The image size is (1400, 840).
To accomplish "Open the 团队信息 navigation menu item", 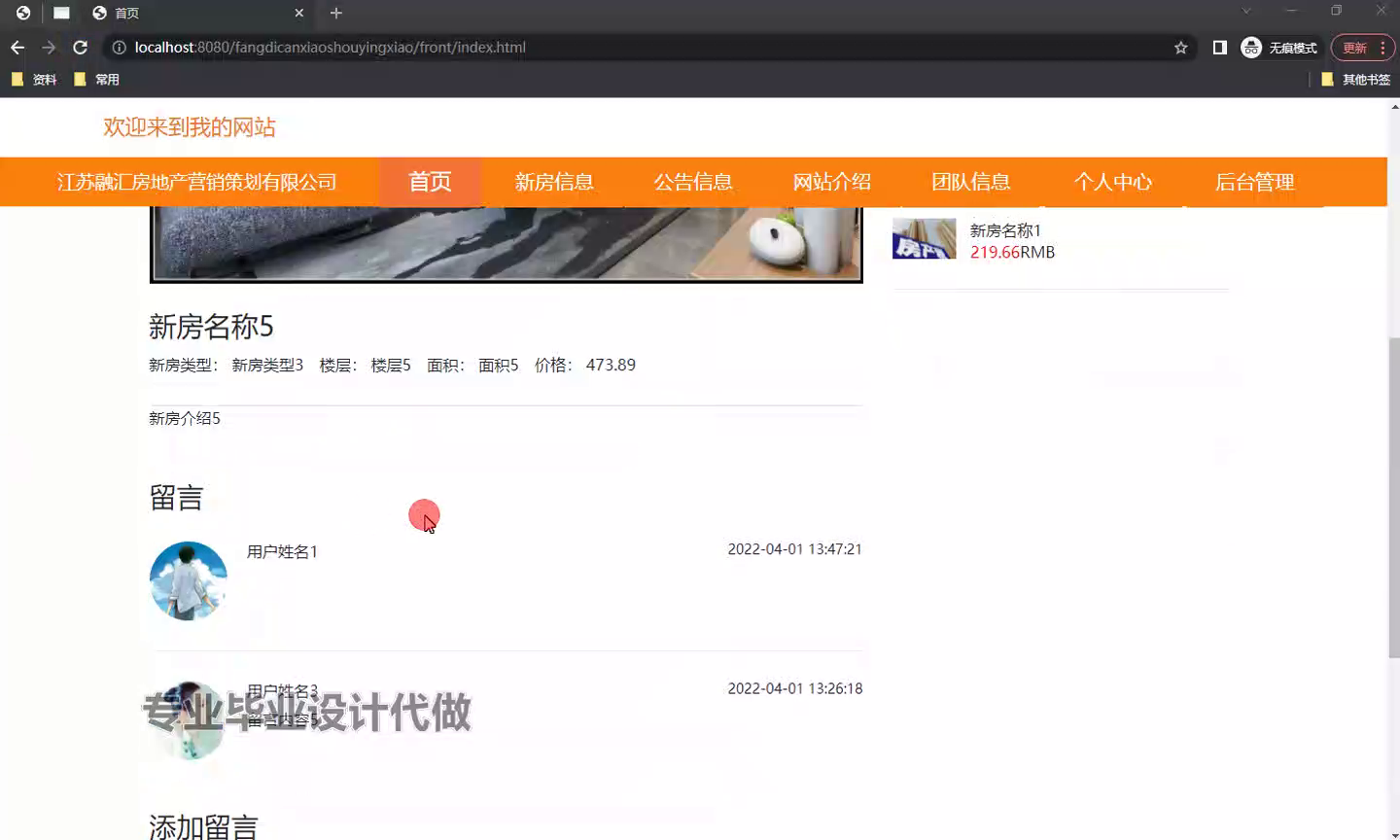I will pos(971,182).
